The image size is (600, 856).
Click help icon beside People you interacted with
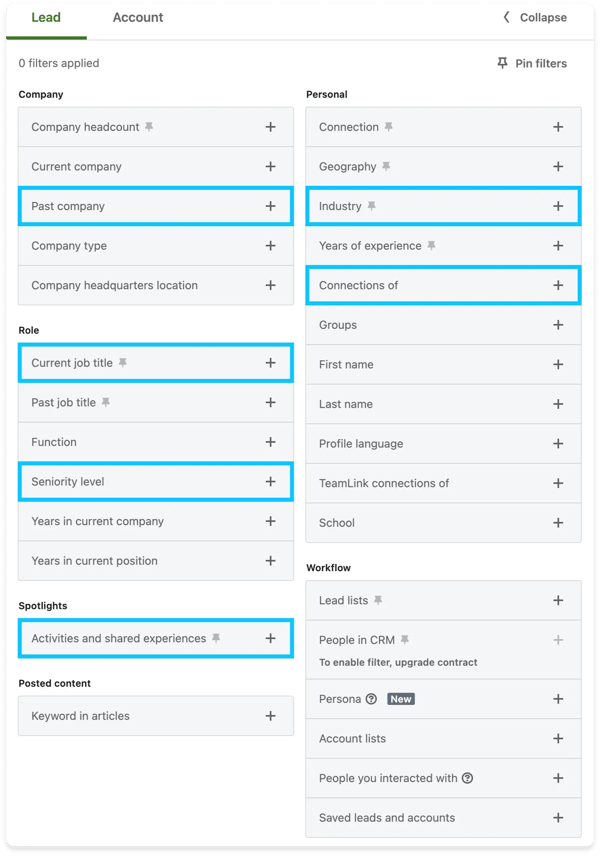tap(468, 778)
